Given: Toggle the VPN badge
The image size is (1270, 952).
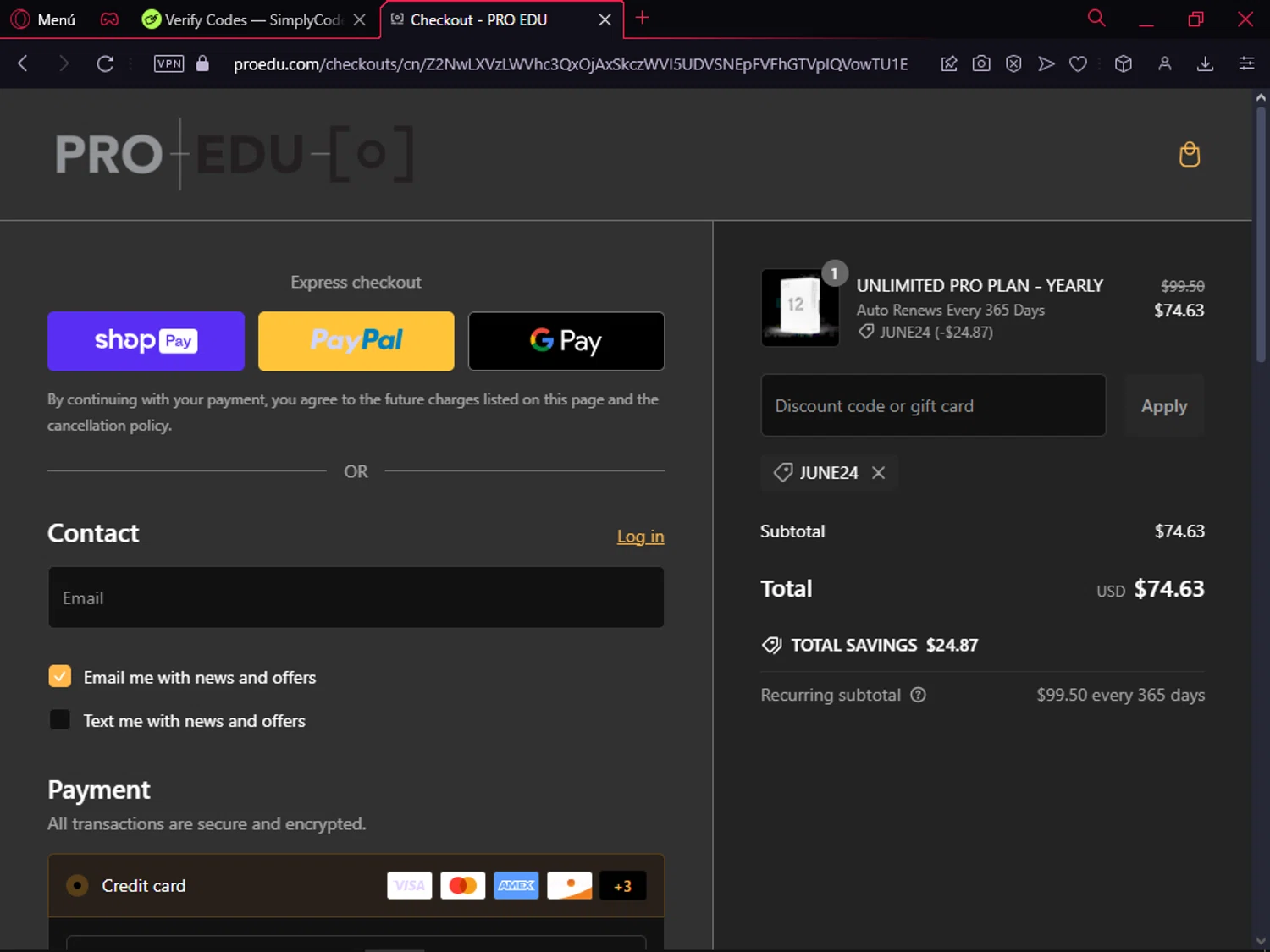Looking at the screenshot, I should click(168, 63).
